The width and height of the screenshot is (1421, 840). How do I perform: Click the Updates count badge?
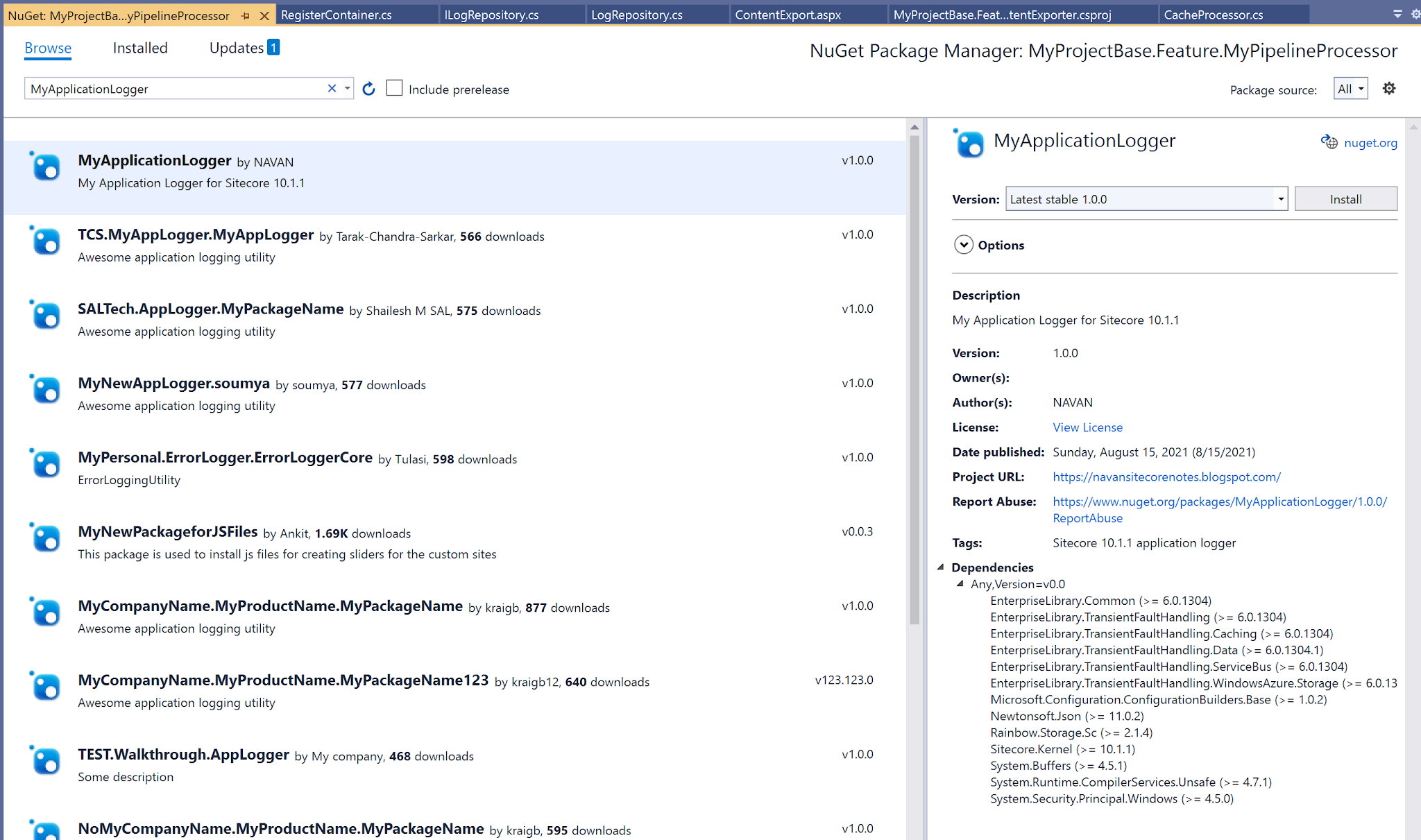273,47
